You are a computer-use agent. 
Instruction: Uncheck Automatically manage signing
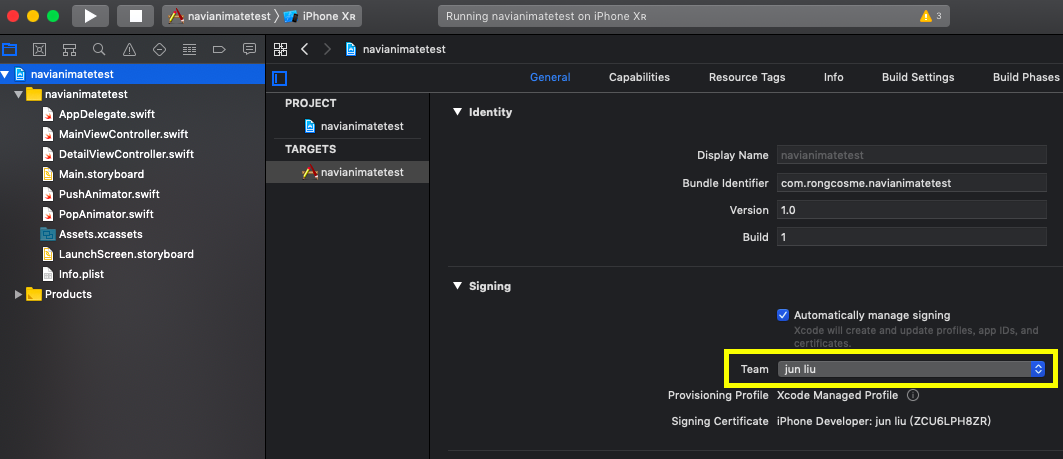pyautogui.click(x=783, y=315)
